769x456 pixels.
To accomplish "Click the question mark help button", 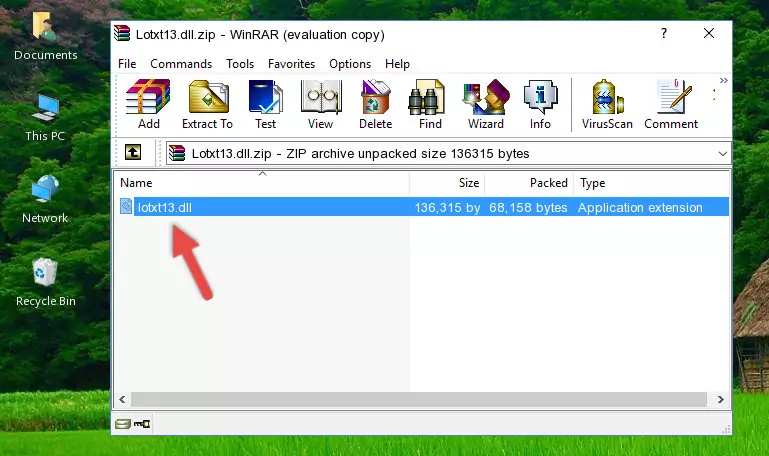I will click(x=664, y=33).
